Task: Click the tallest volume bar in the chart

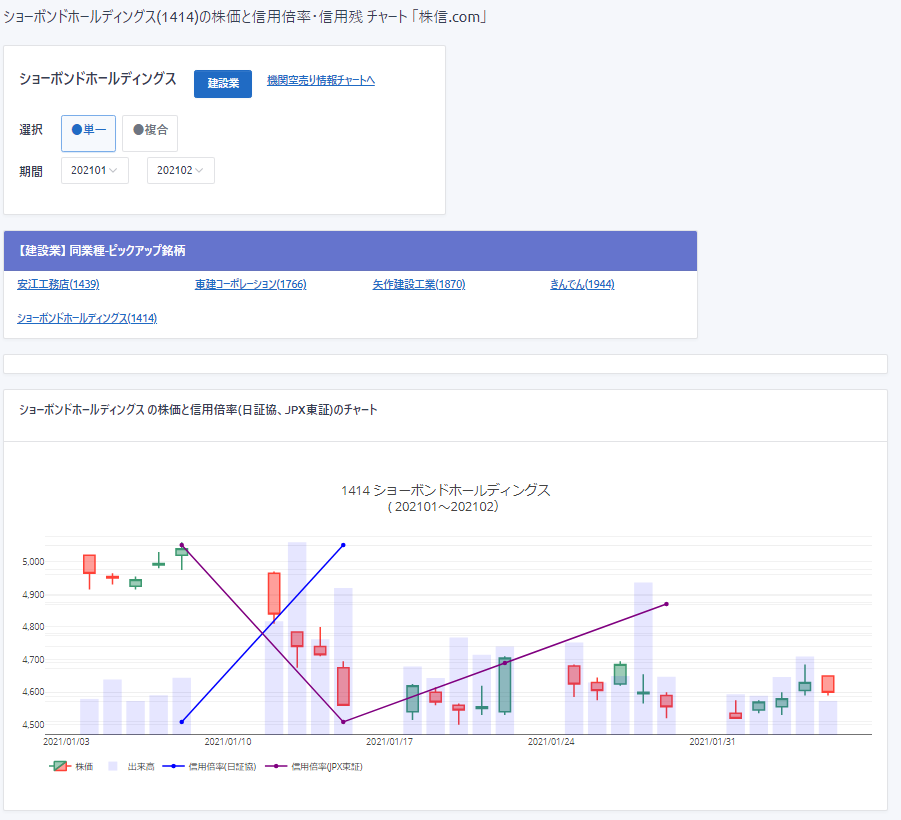Action: (x=297, y=640)
